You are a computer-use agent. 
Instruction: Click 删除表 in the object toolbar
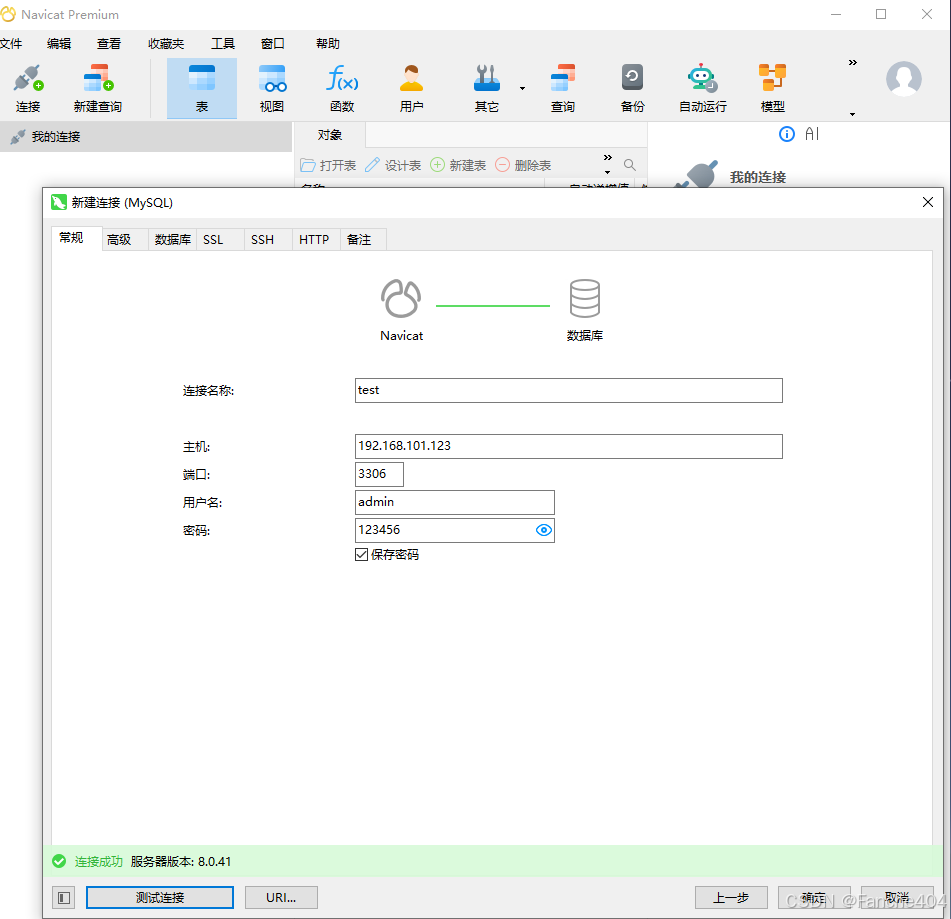[523, 165]
